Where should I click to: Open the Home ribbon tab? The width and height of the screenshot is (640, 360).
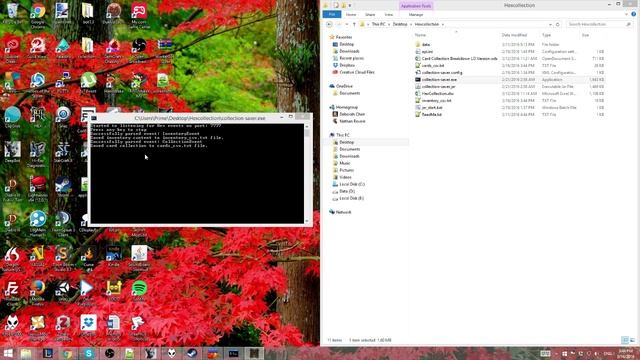point(351,15)
